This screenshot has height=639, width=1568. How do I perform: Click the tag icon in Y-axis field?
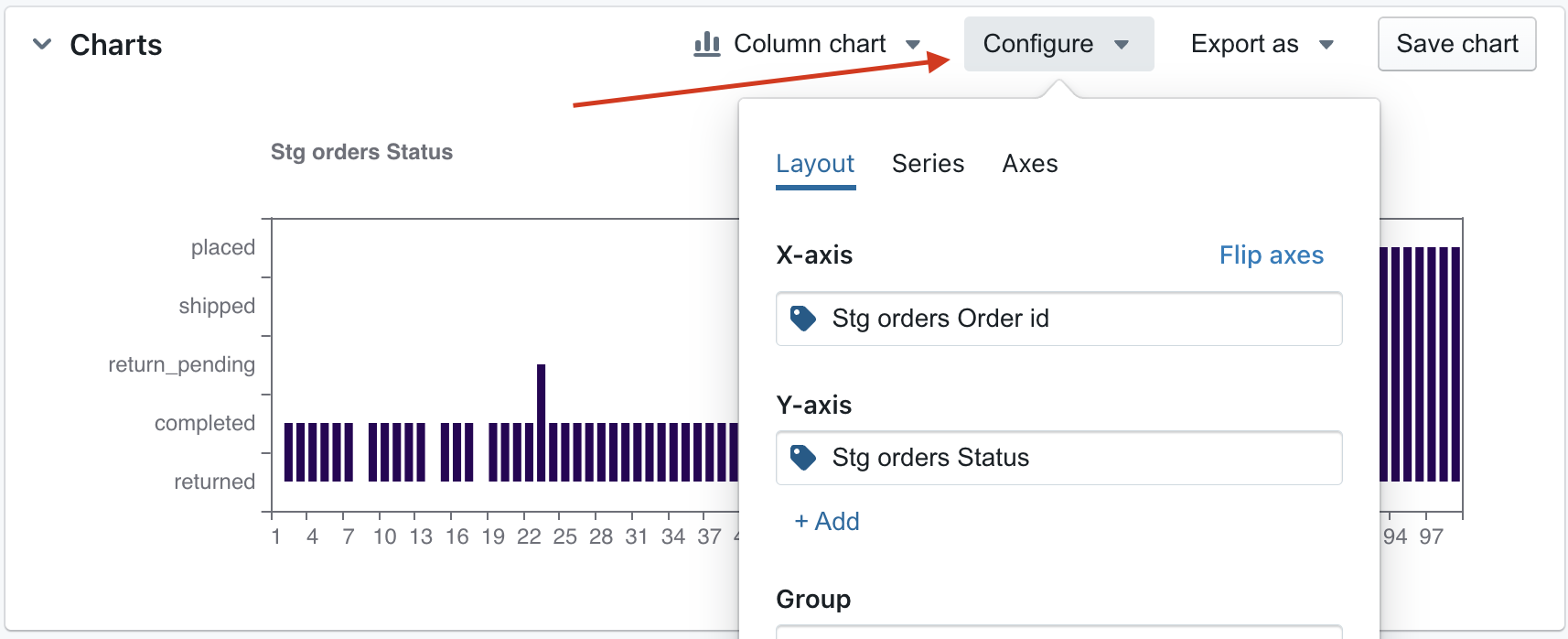tap(802, 458)
